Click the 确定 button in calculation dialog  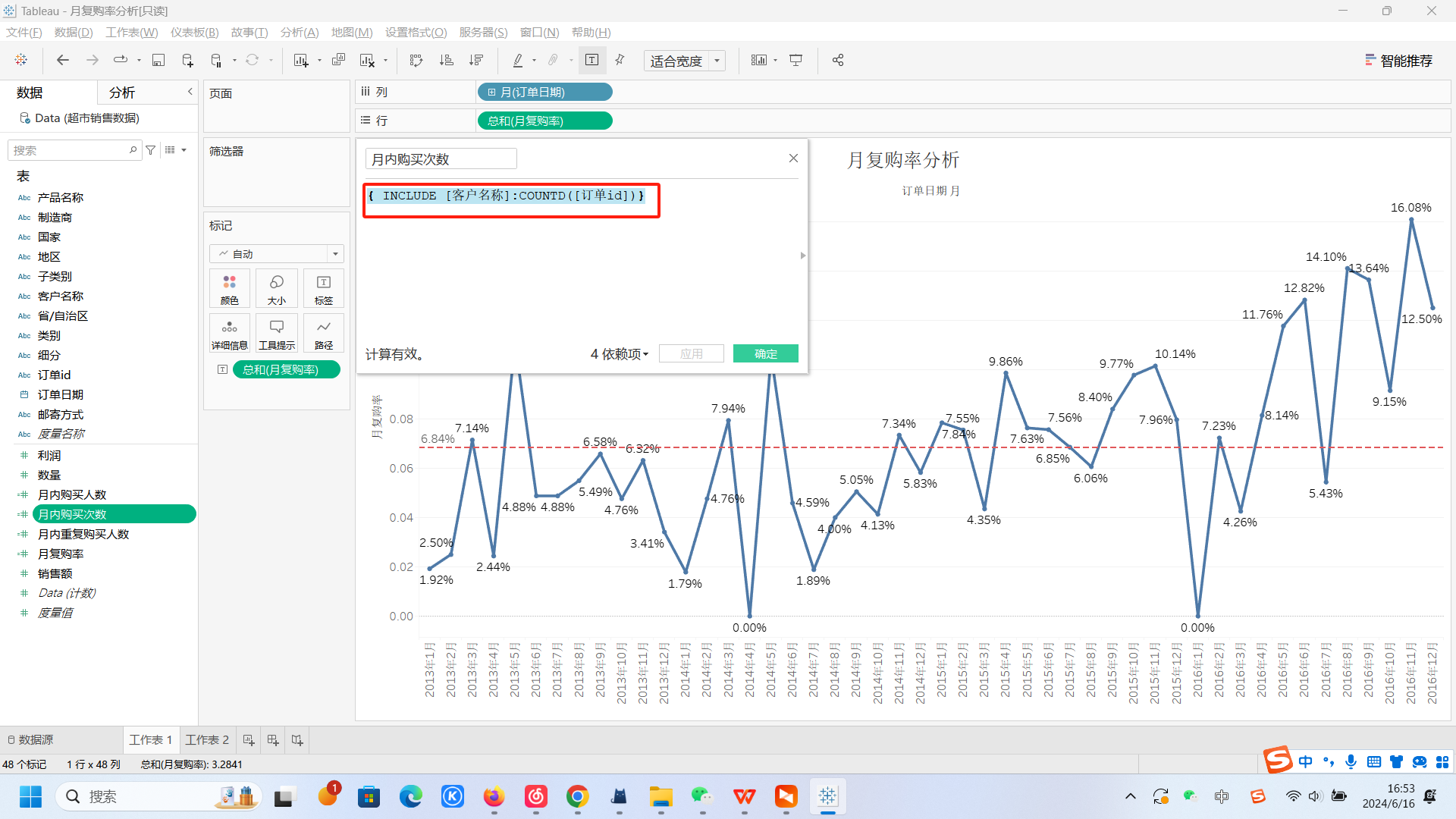tap(765, 354)
